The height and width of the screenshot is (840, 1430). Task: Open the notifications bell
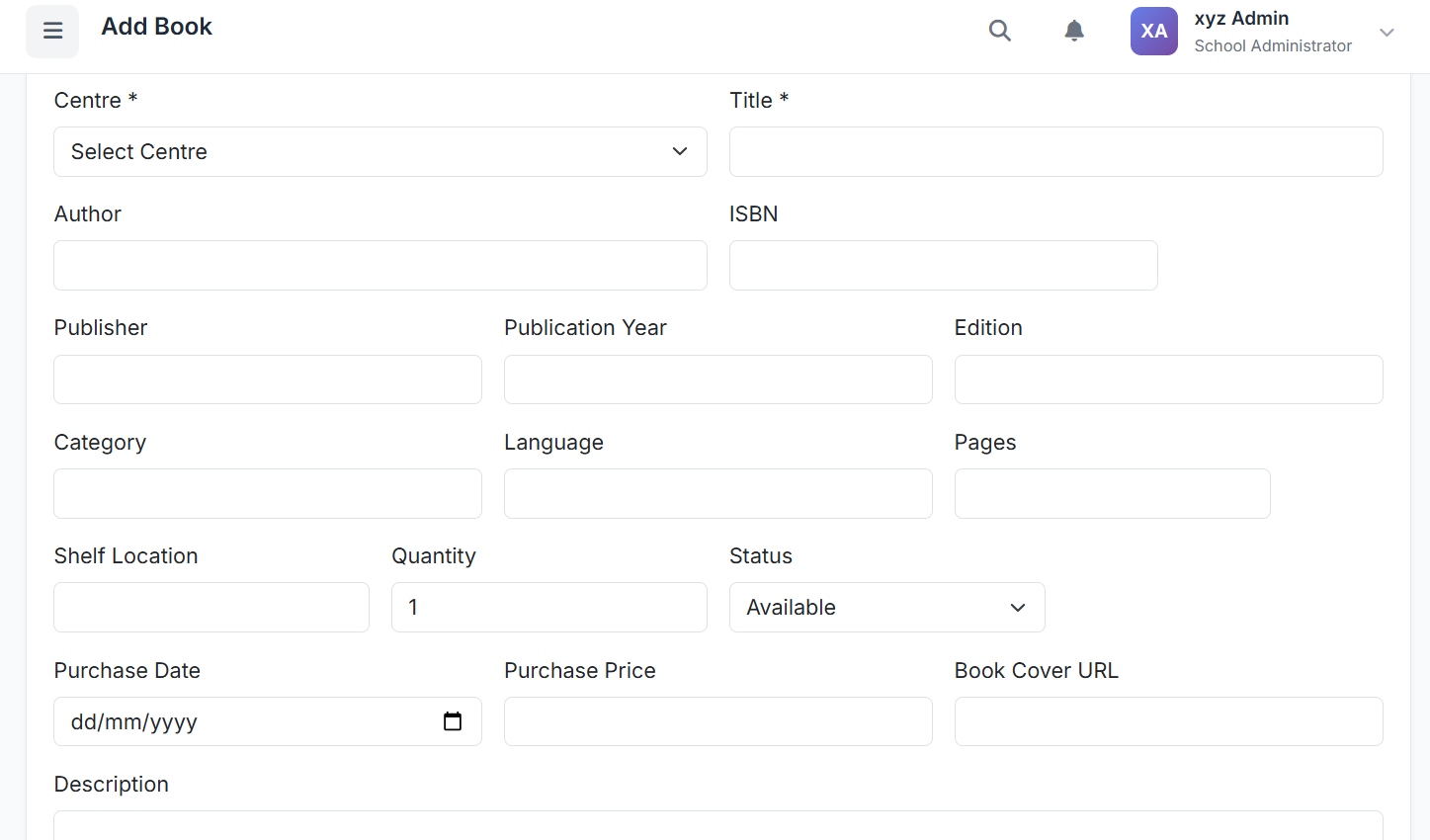(x=1074, y=31)
